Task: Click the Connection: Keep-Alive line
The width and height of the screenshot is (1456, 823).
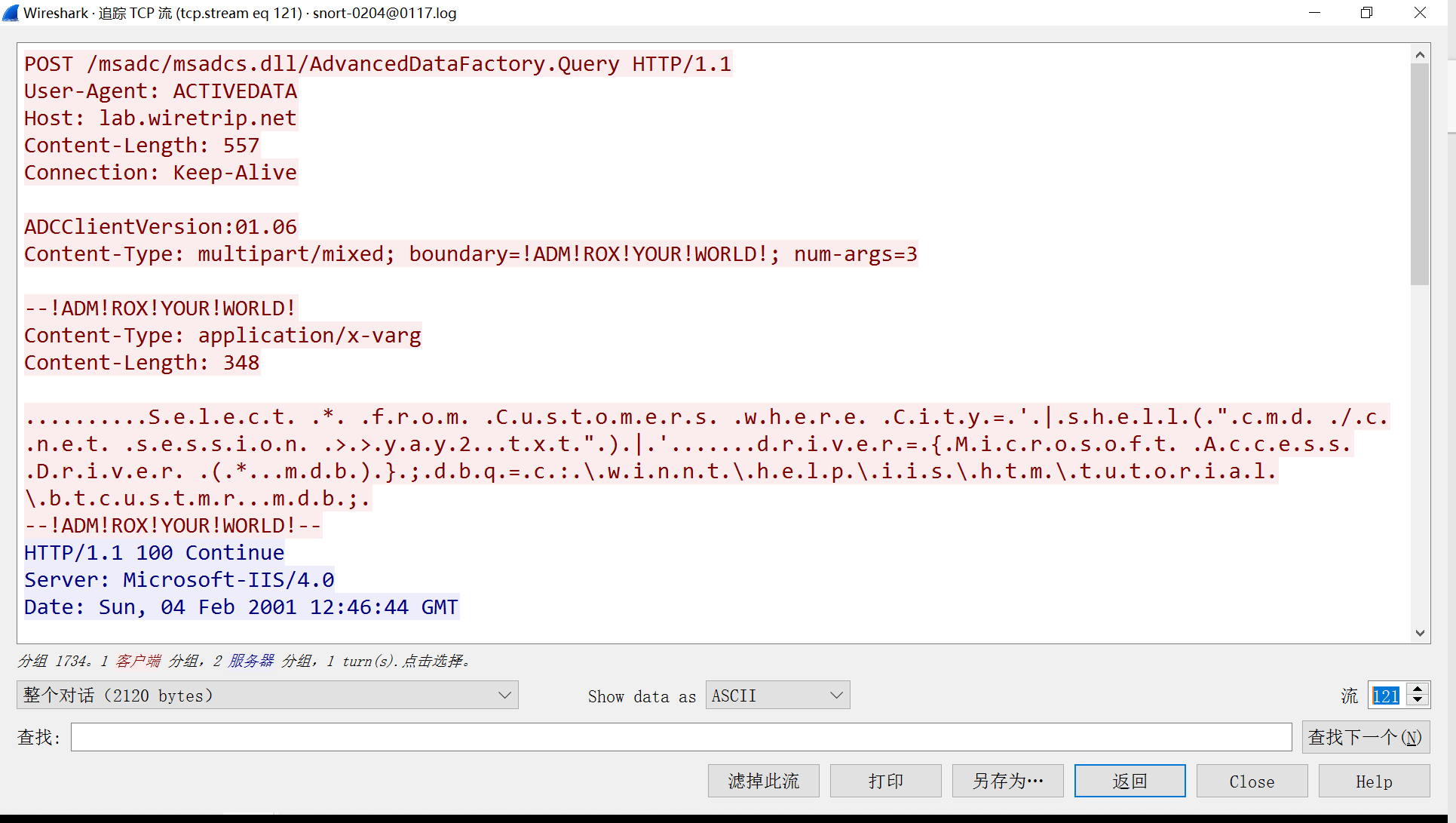Action: pos(161,172)
